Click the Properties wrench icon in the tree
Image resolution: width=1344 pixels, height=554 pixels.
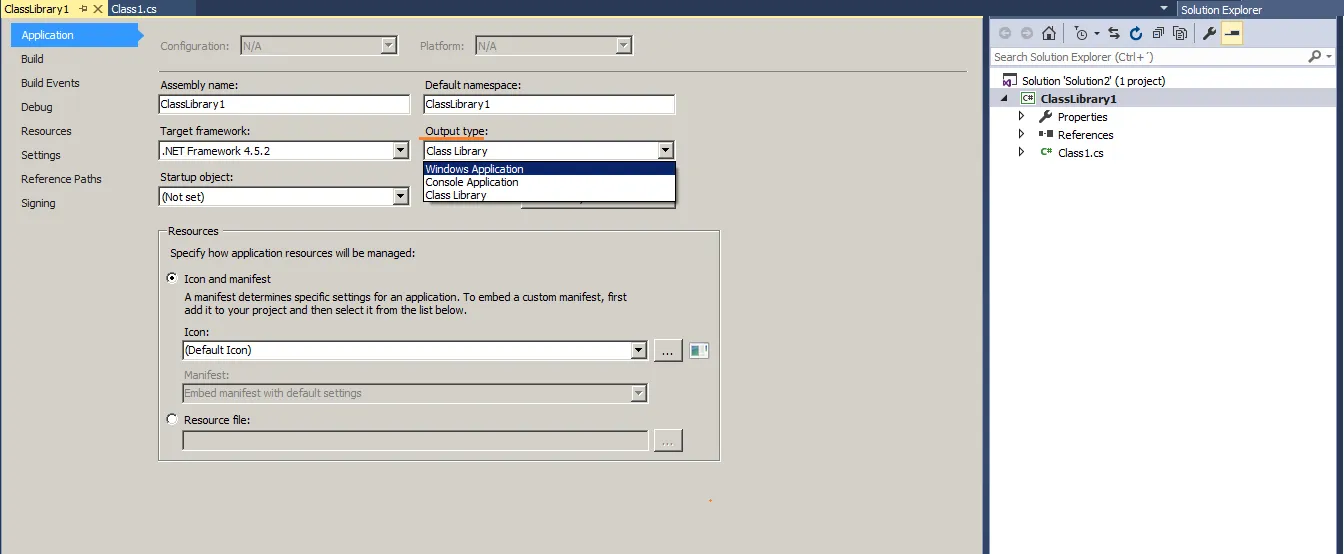tap(1046, 117)
